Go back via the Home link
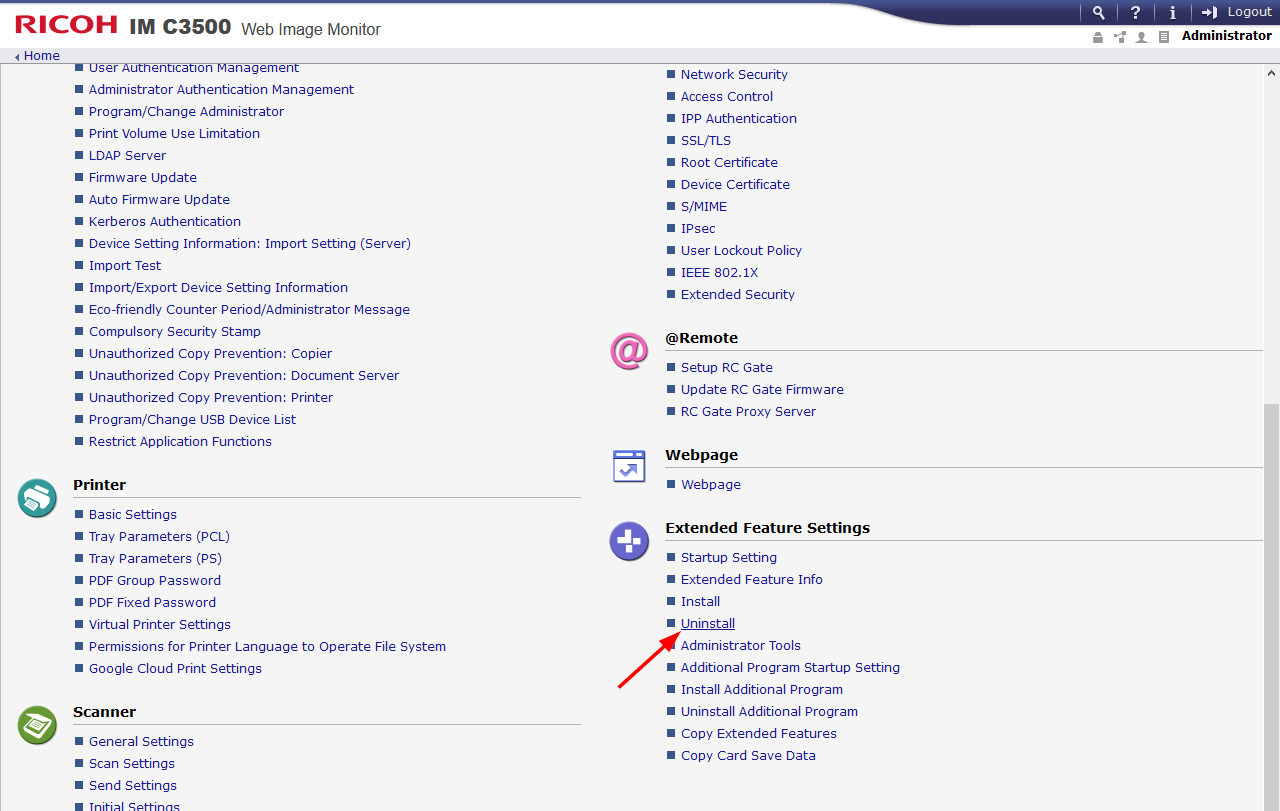Screen dimensions: 1280x811 (42, 56)
